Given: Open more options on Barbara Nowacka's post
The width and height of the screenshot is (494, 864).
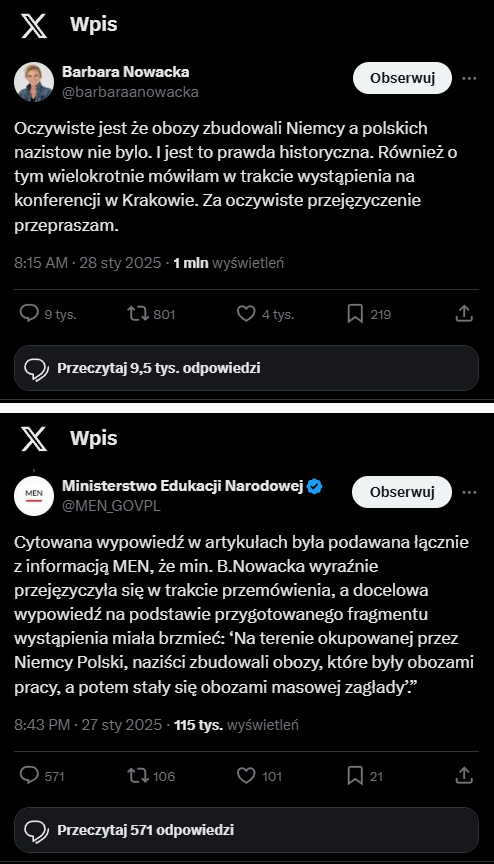Looking at the screenshot, I should [x=469, y=78].
